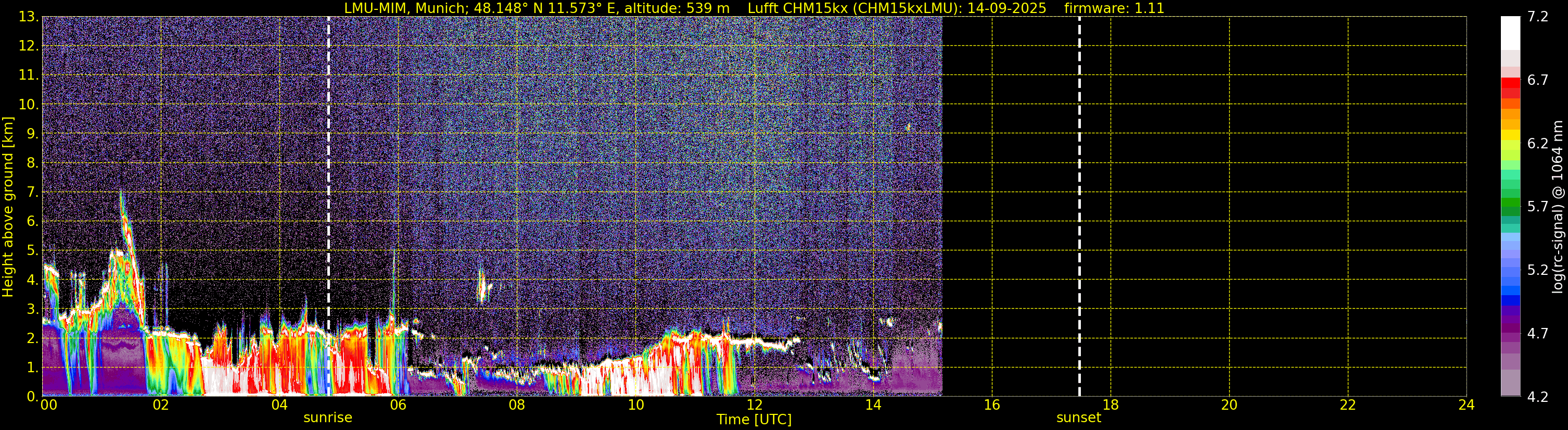Click the '02' time axis tick label
1568x430 pixels.
point(161,405)
